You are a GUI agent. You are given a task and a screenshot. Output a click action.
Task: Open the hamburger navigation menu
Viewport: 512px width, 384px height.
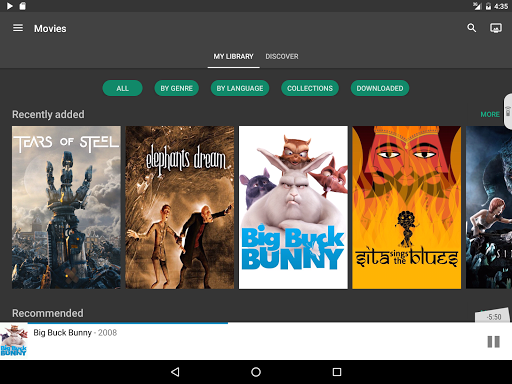click(x=18, y=28)
